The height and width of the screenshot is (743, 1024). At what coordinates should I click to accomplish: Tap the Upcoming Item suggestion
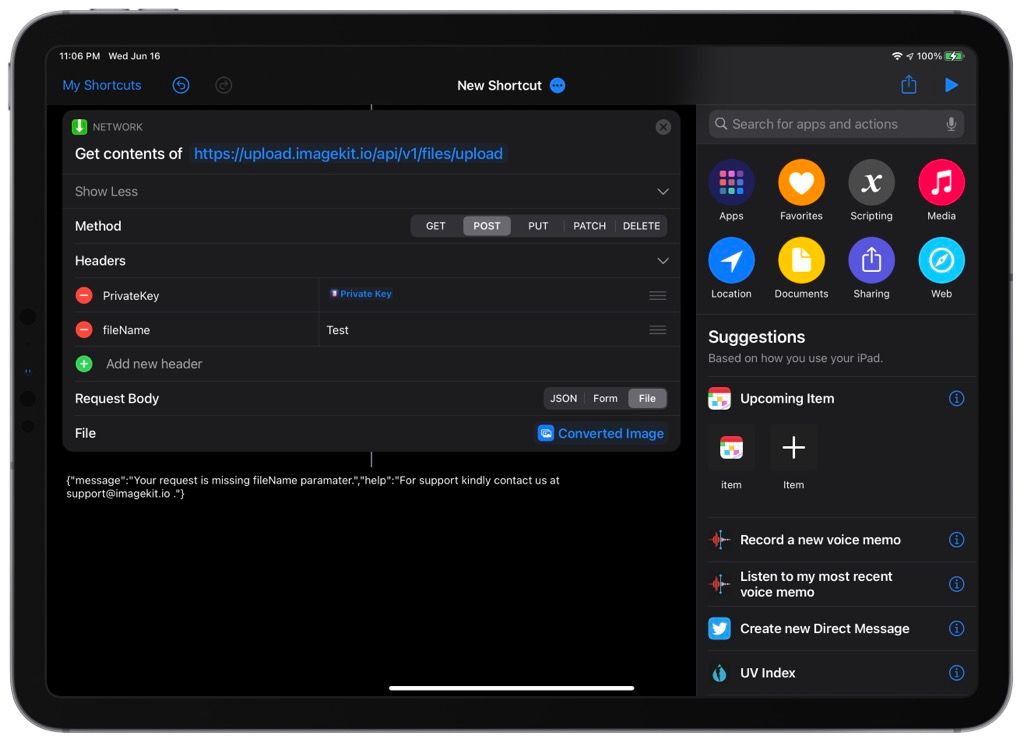[787, 398]
